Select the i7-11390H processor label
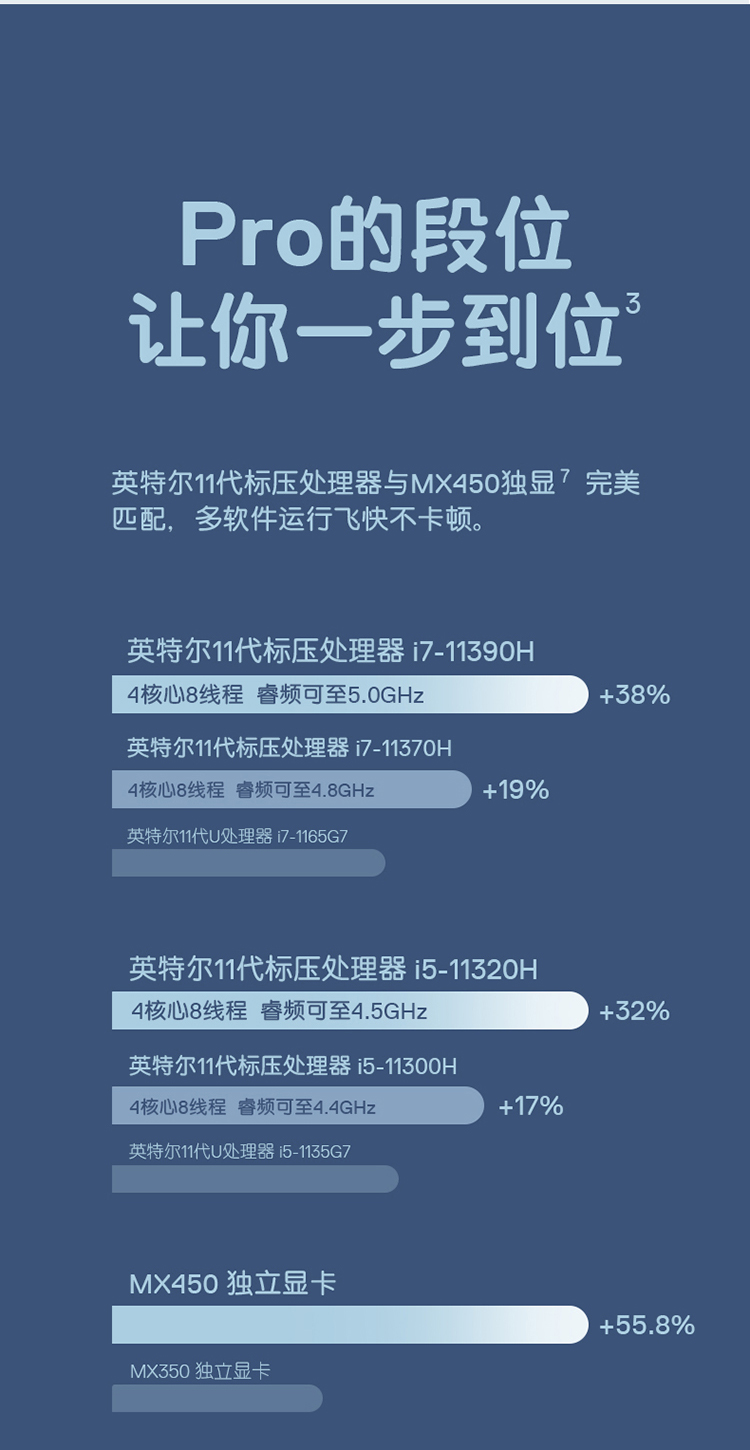 331,652
